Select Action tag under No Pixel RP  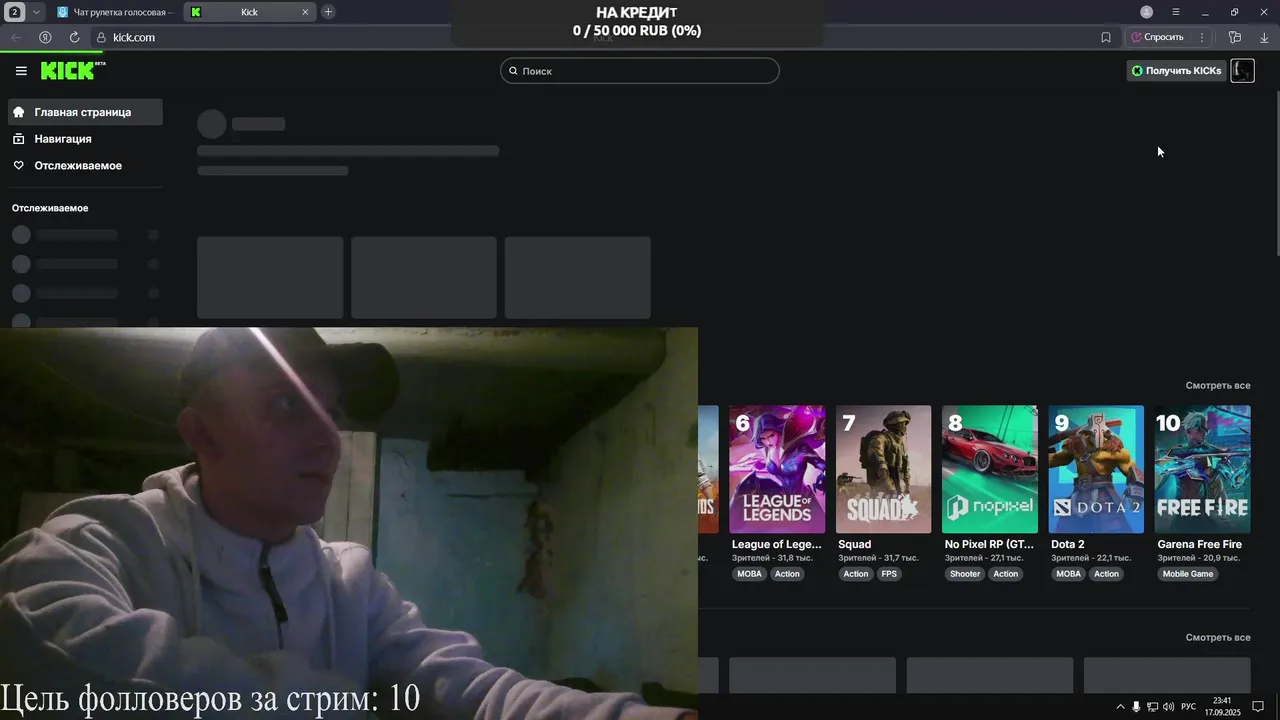tap(1006, 574)
